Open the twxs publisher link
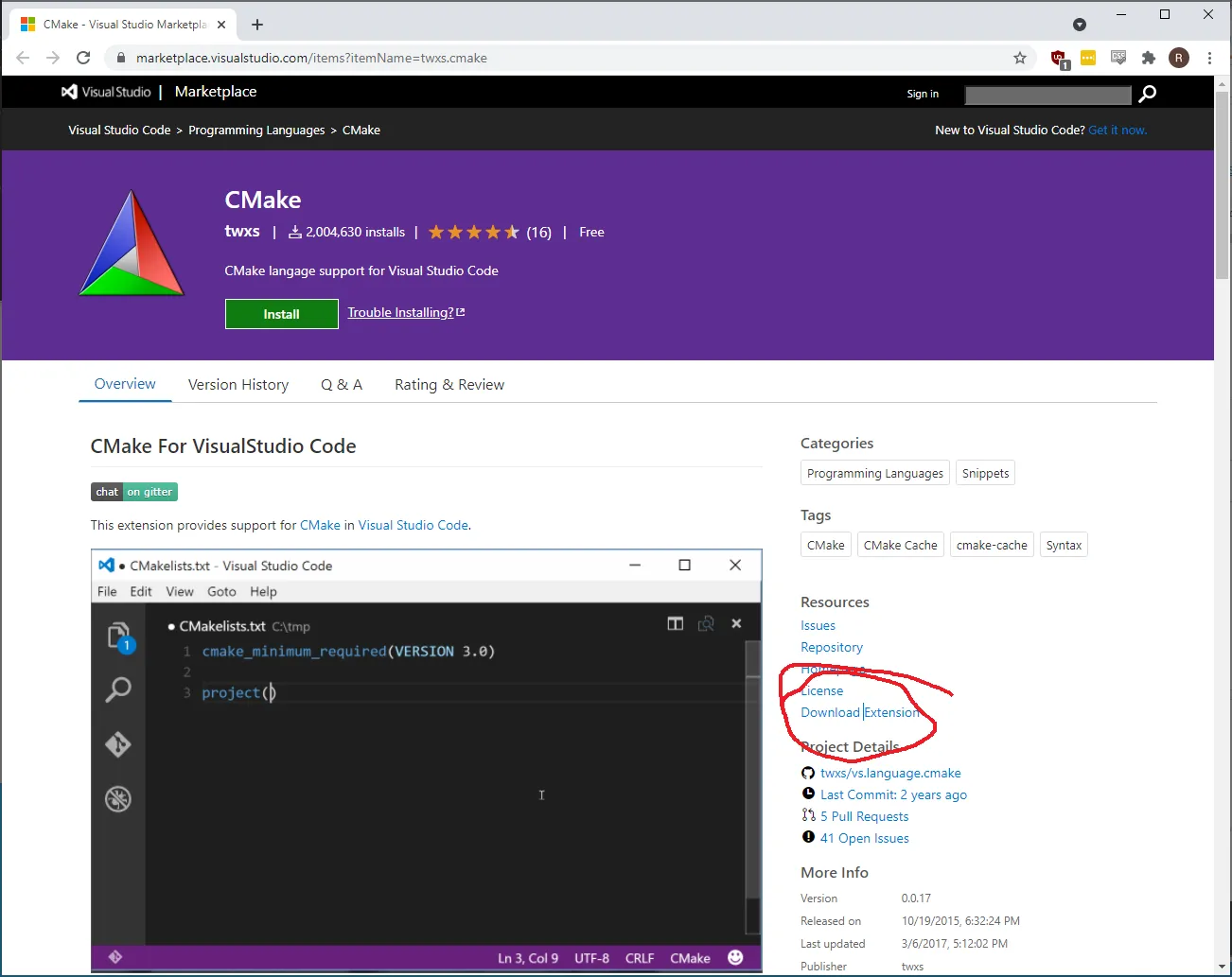 coord(242,231)
